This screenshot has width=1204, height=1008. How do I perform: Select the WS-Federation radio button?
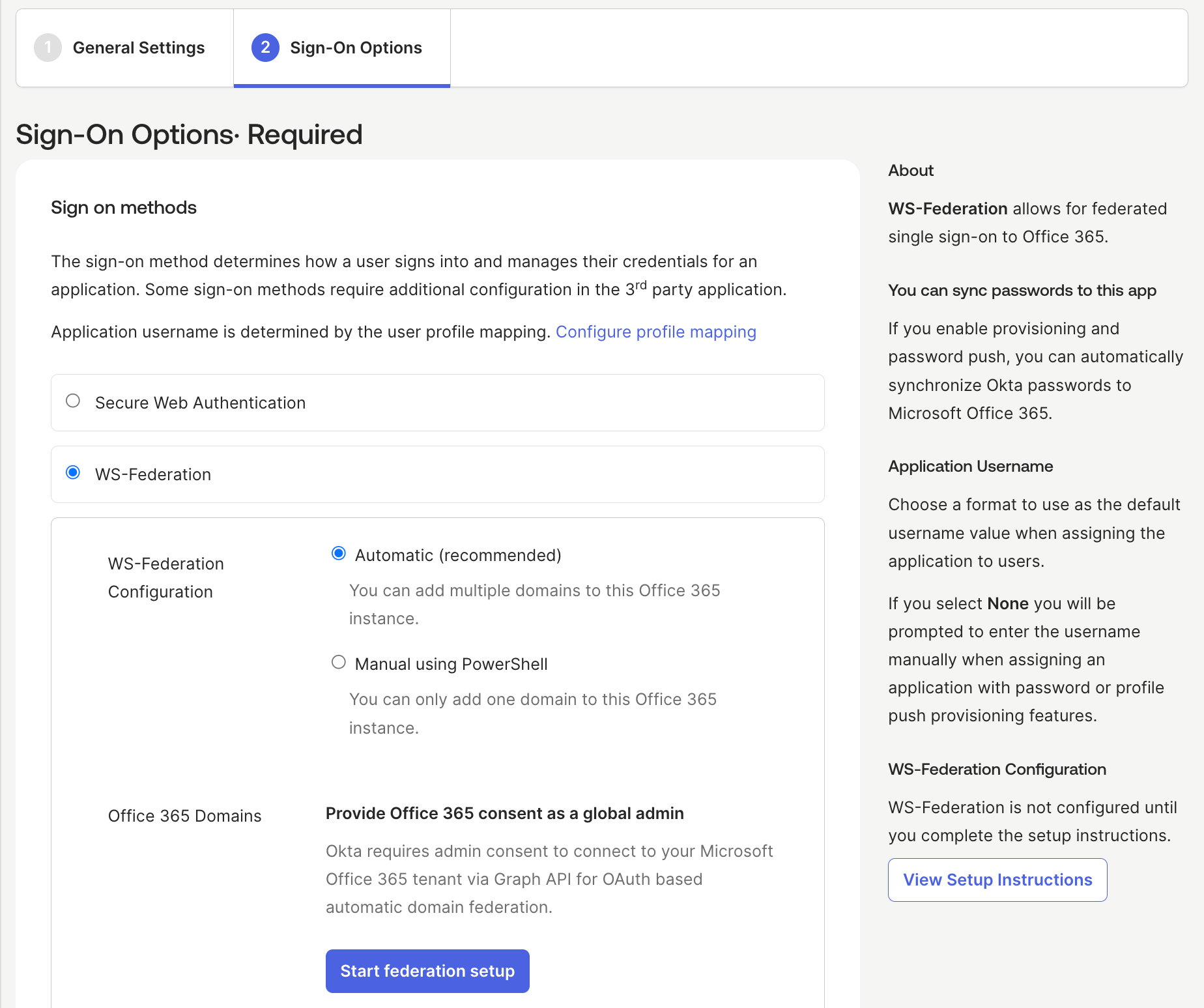73,472
